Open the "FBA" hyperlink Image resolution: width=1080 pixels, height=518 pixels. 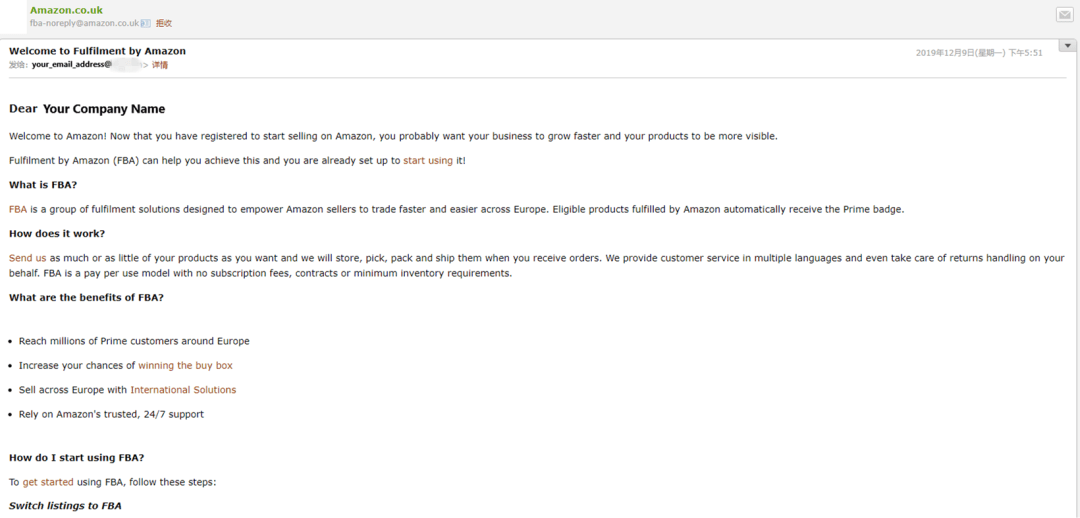tap(18, 209)
